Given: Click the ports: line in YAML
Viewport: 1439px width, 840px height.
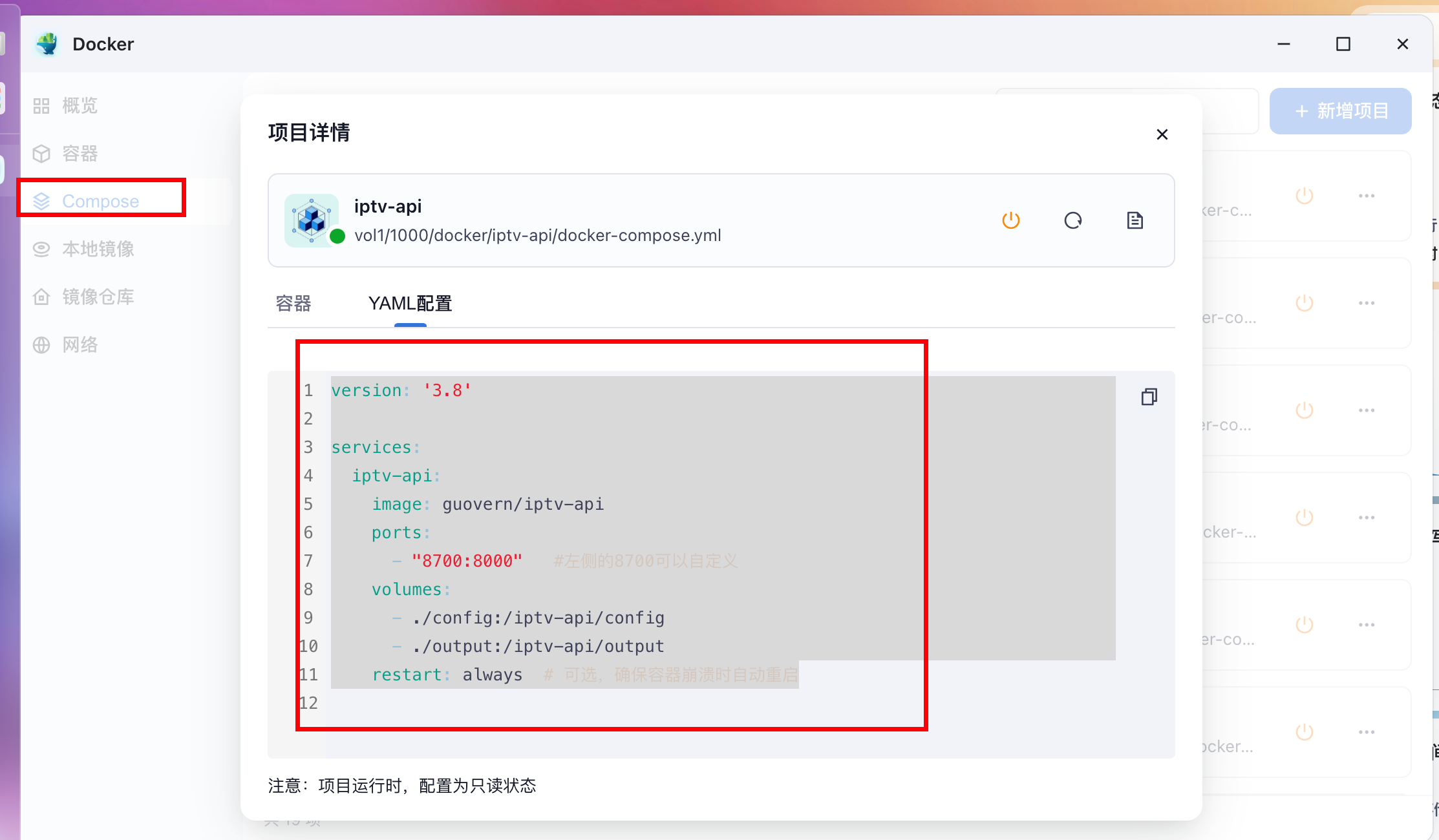Looking at the screenshot, I should click(x=401, y=532).
